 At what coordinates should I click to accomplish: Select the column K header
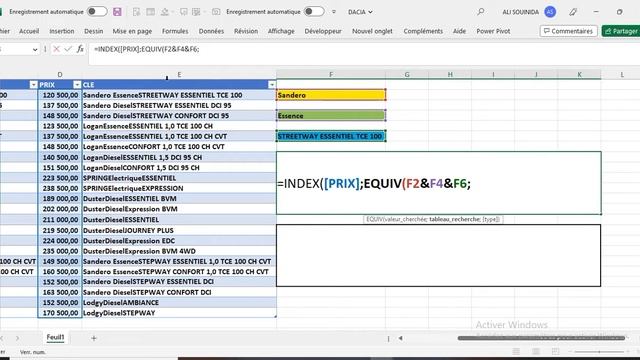[579, 74]
